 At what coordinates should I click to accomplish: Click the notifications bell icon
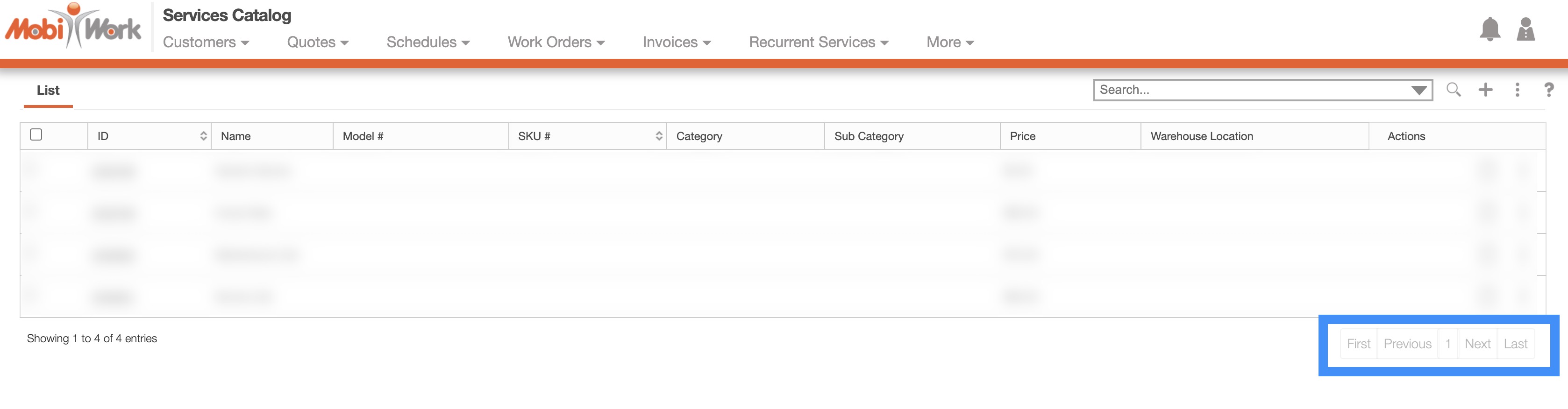tap(1490, 28)
